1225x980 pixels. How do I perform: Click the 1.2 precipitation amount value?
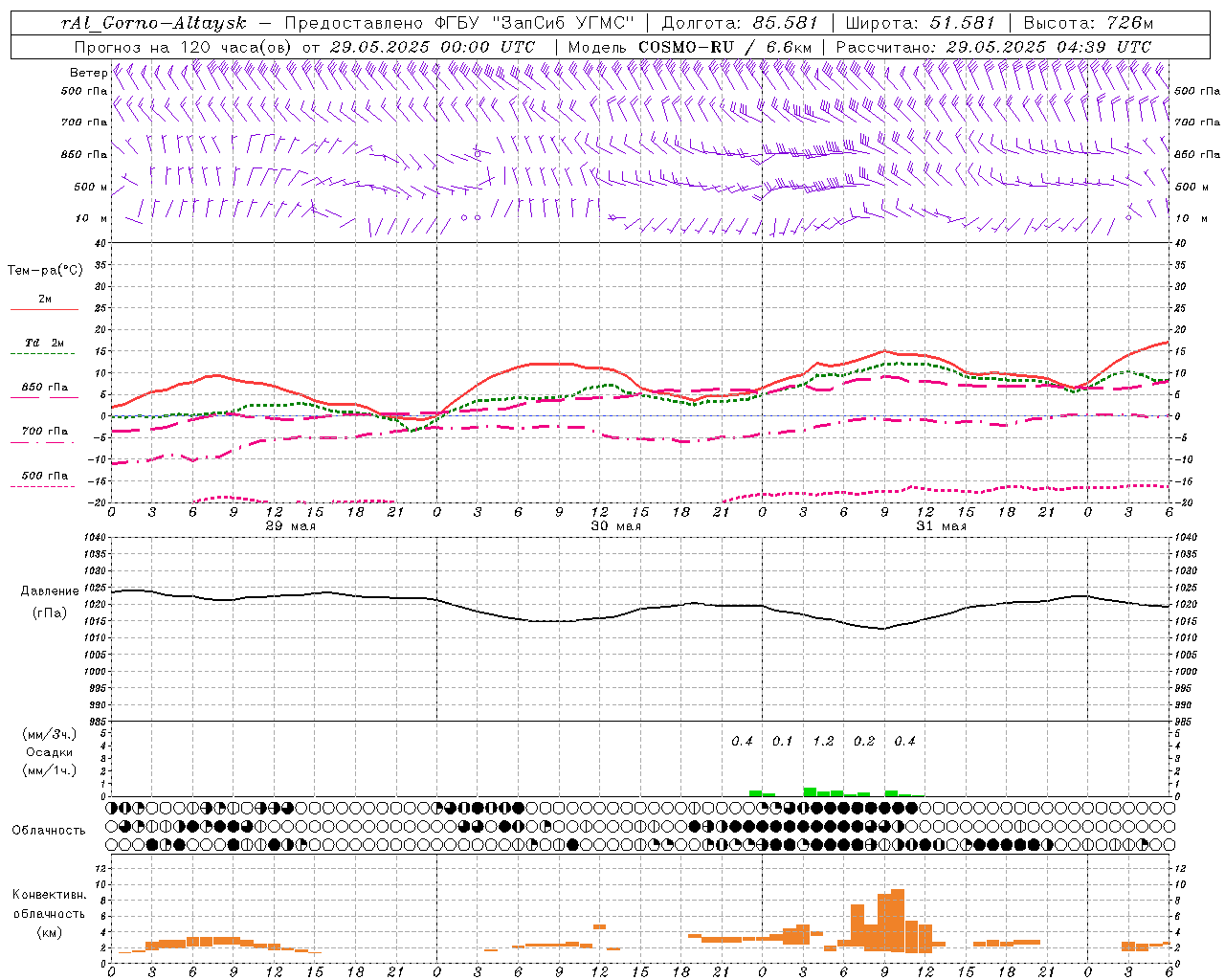click(823, 741)
